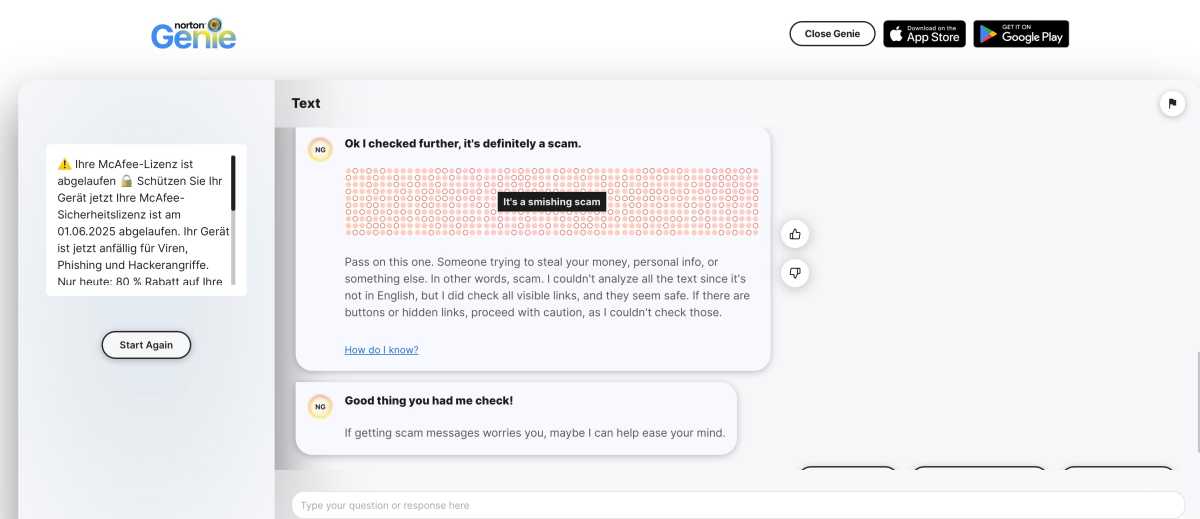Click first suggested reply chip above input
1200x519 pixels.
[x=848, y=468]
